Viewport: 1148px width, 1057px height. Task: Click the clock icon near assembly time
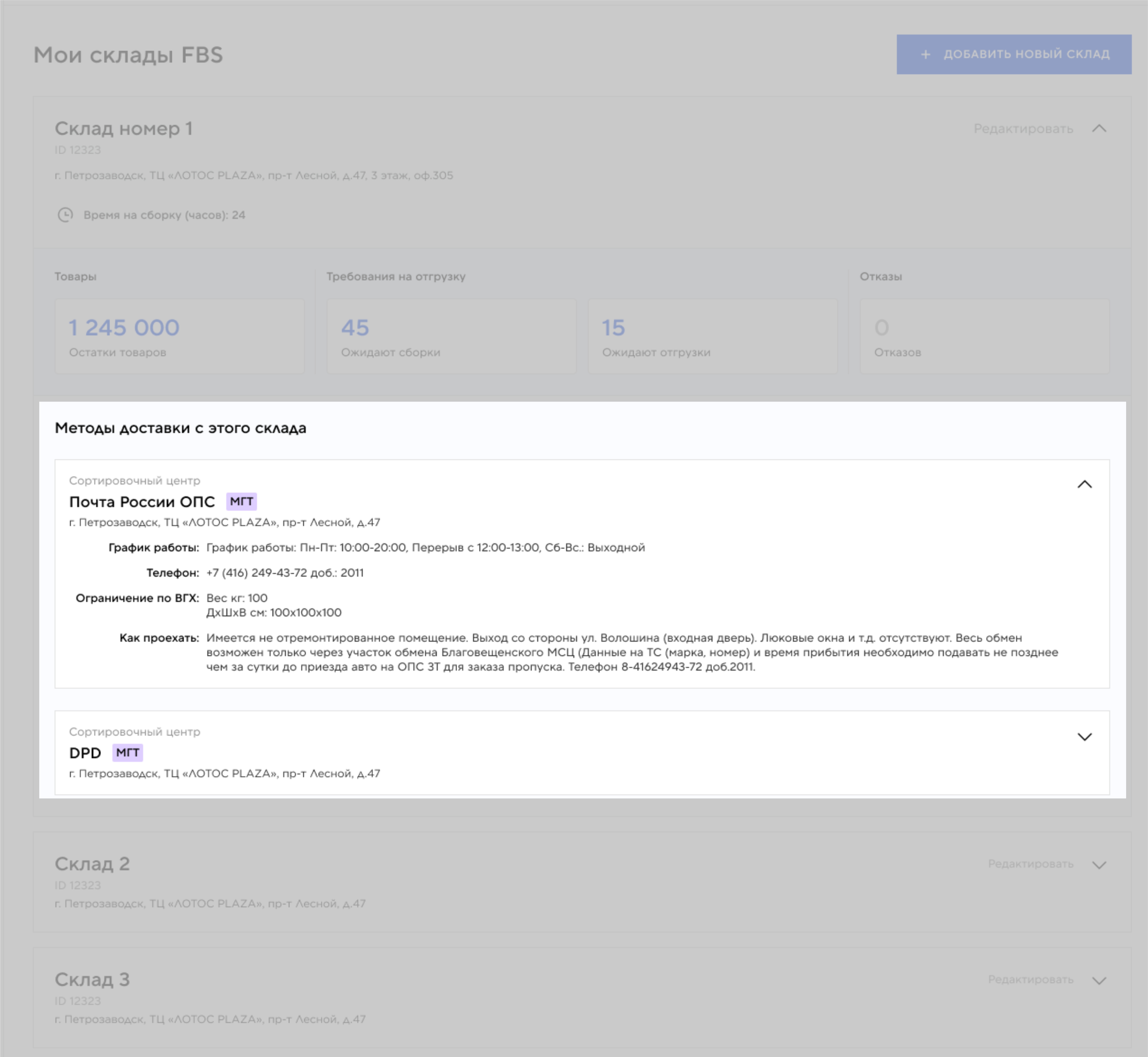tap(65, 215)
